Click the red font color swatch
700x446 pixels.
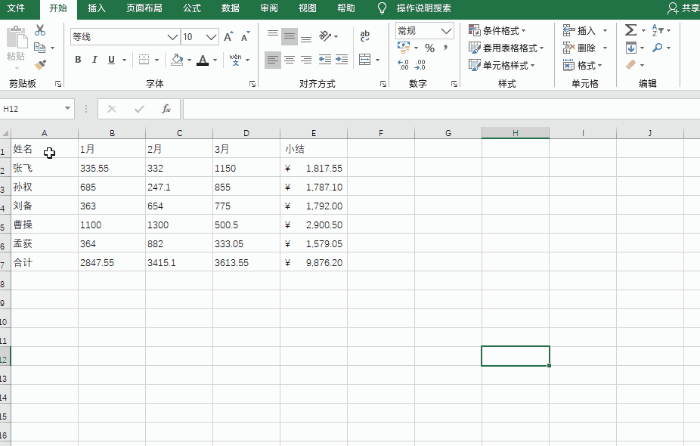tap(203, 60)
